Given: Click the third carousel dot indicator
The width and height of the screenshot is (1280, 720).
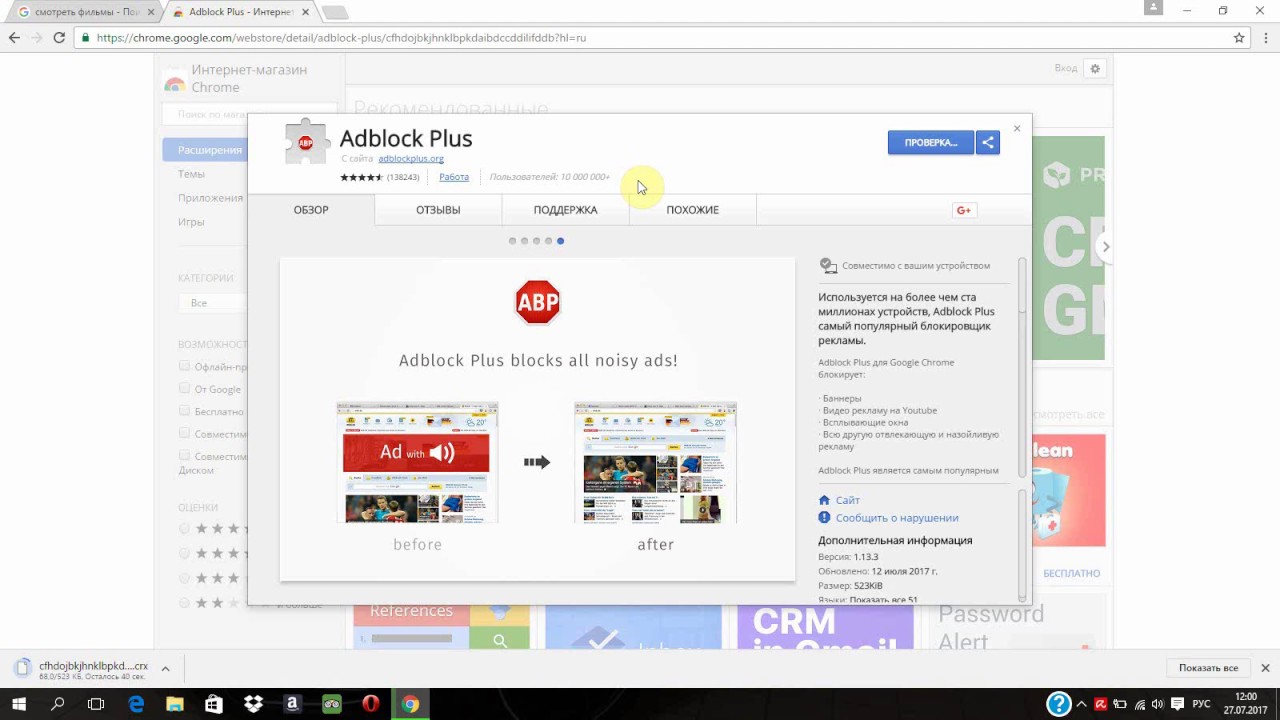Looking at the screenshot, I should [537, 241].
